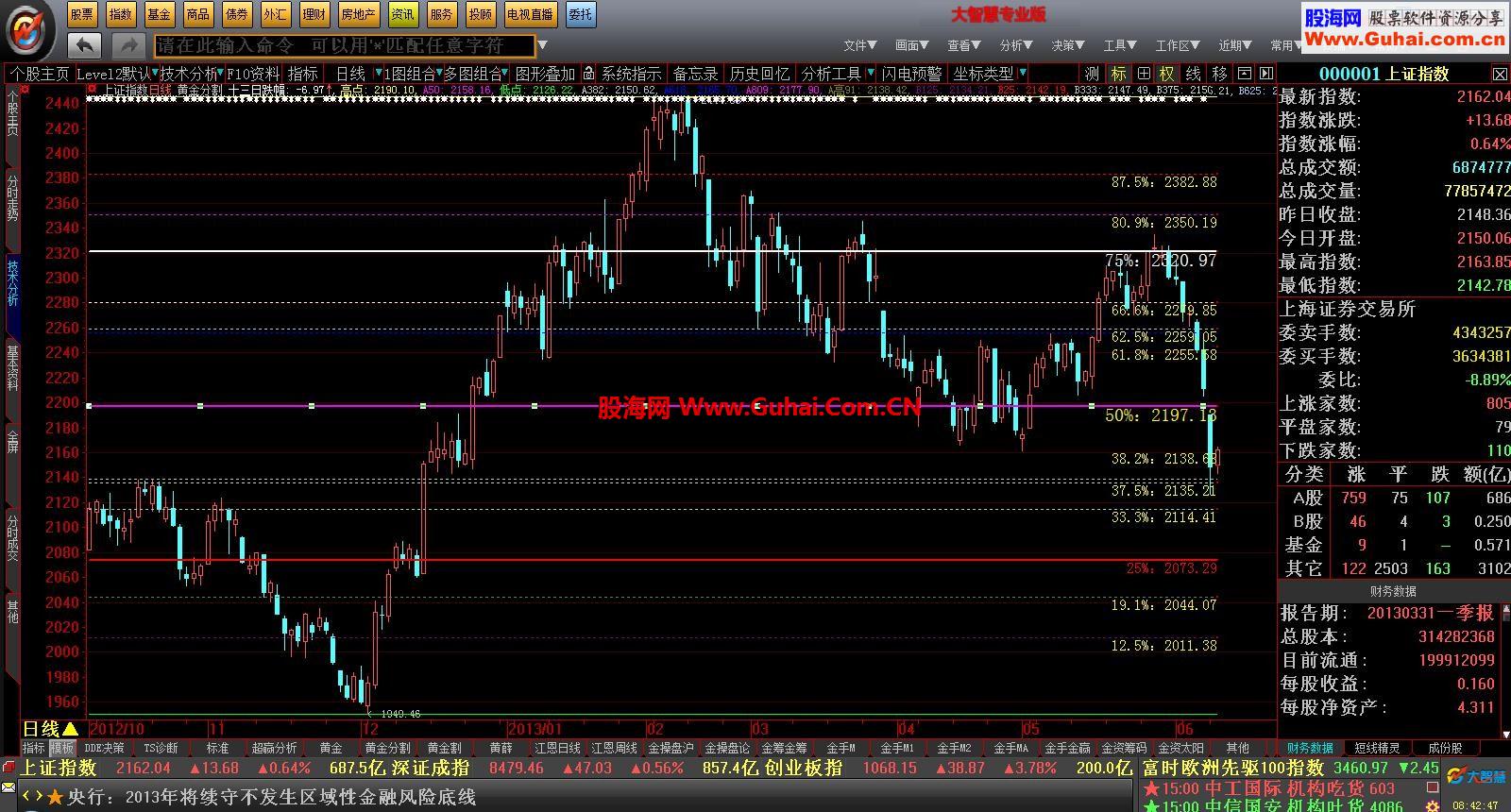Open the 电视直播 live TV button
The height and width of the screenshot is (812, 1511).
click(x=530, y=14)
